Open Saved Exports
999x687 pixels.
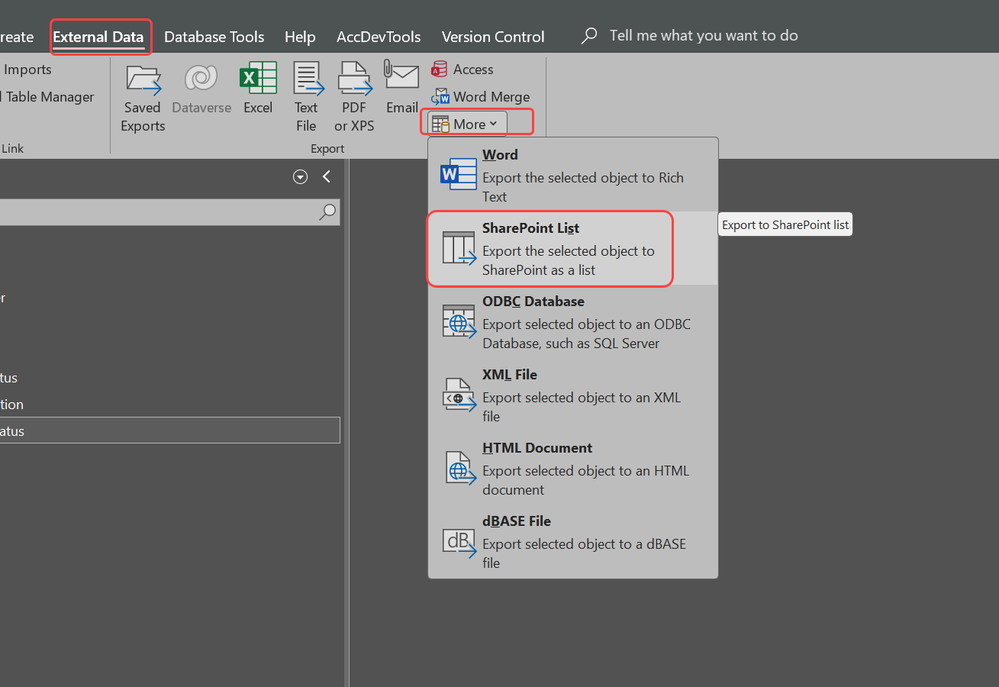tap(143, 98)
